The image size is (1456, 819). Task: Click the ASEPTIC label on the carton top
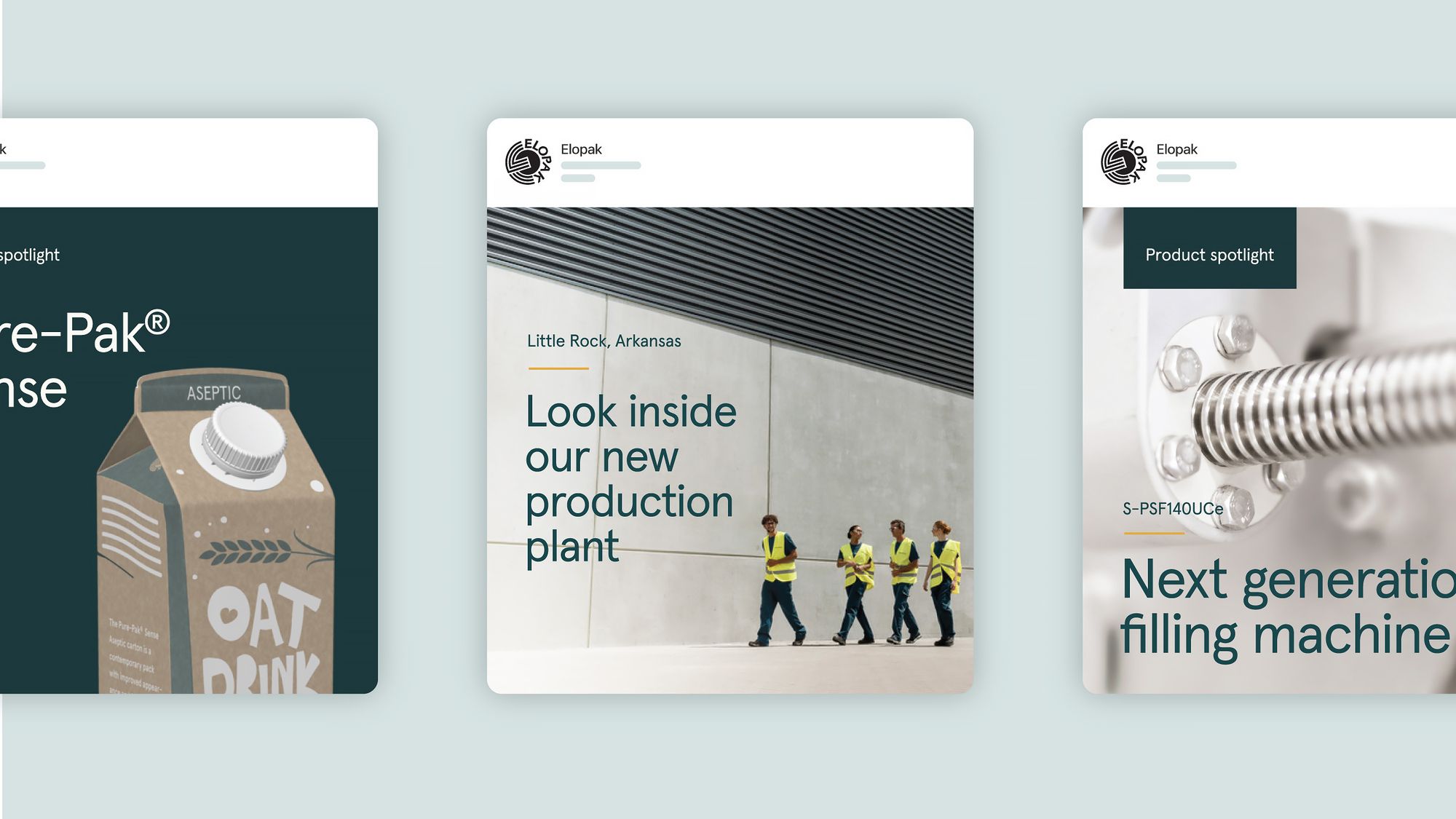213,394
